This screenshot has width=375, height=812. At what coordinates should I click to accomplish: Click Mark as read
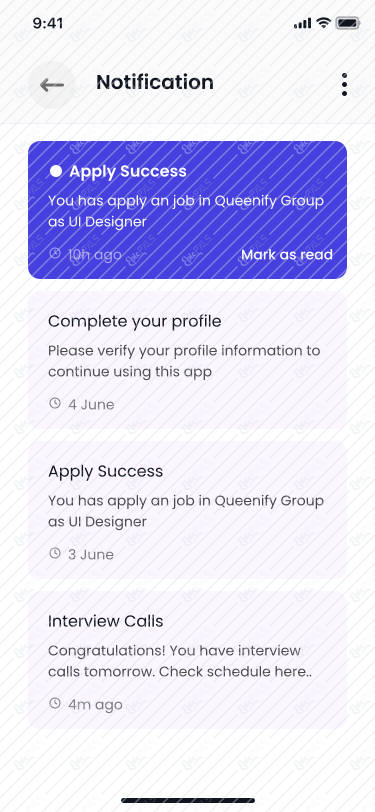click(287, 254)
